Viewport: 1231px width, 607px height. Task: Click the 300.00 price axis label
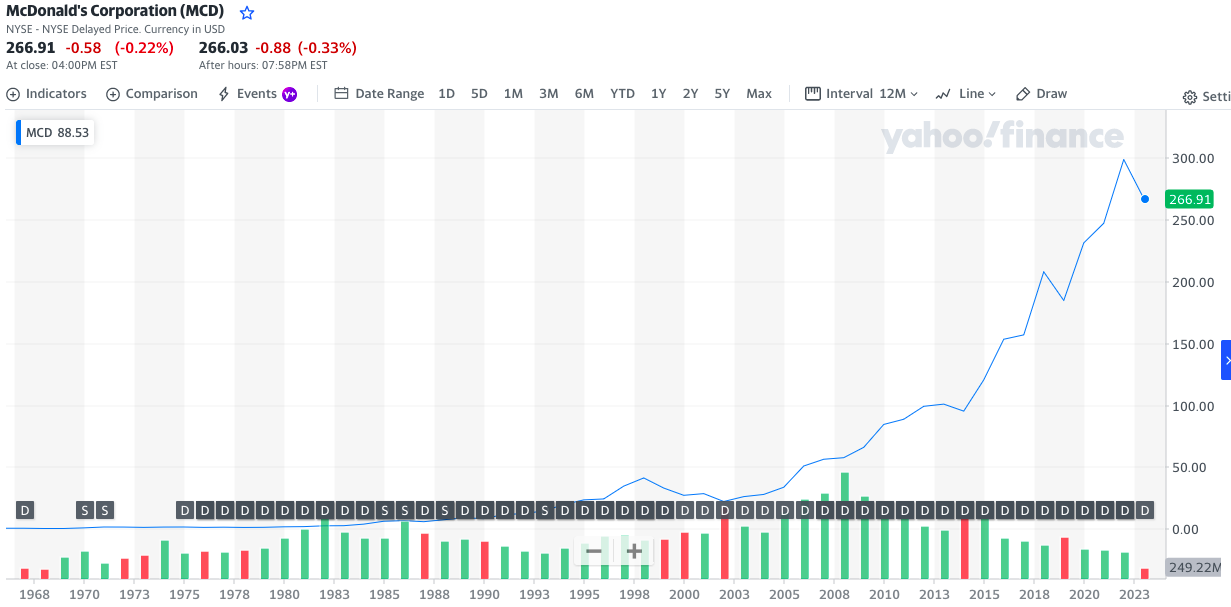click(1192, 159)
